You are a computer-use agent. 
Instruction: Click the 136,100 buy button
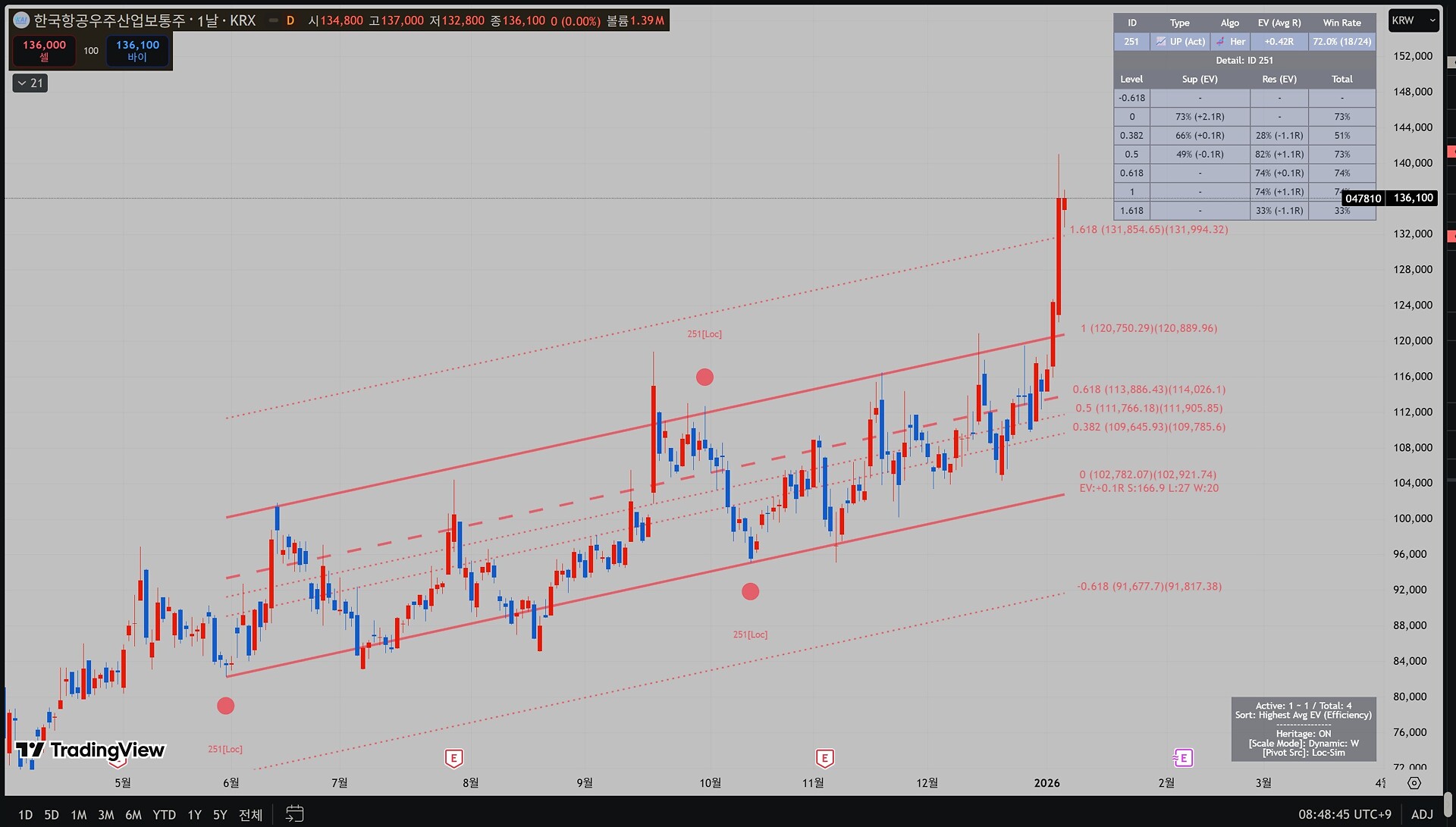tap(137, 51)
